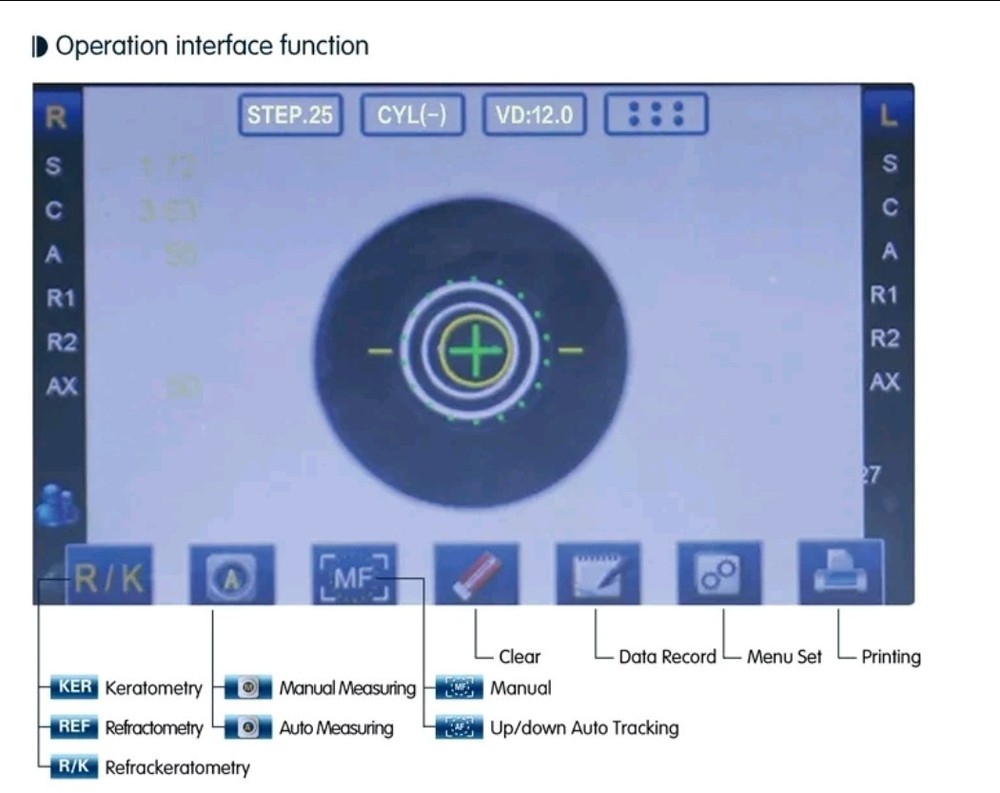Clear data with the eraser icon
The image size is (1000, 793).
[475, 575]
